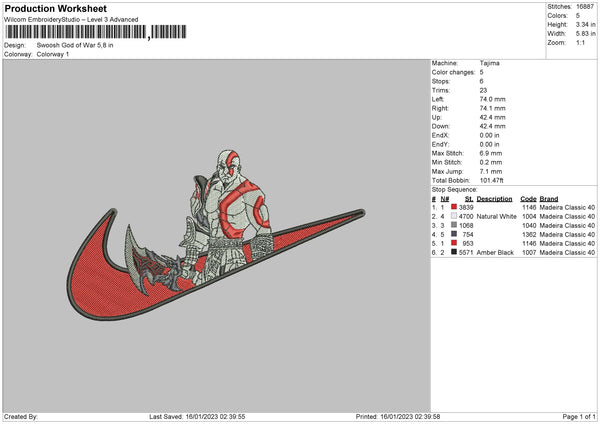Click the dark blue swatch with code 1362
Image resolution: width=600 pixels, height=424 pixels.
point(454,234)
